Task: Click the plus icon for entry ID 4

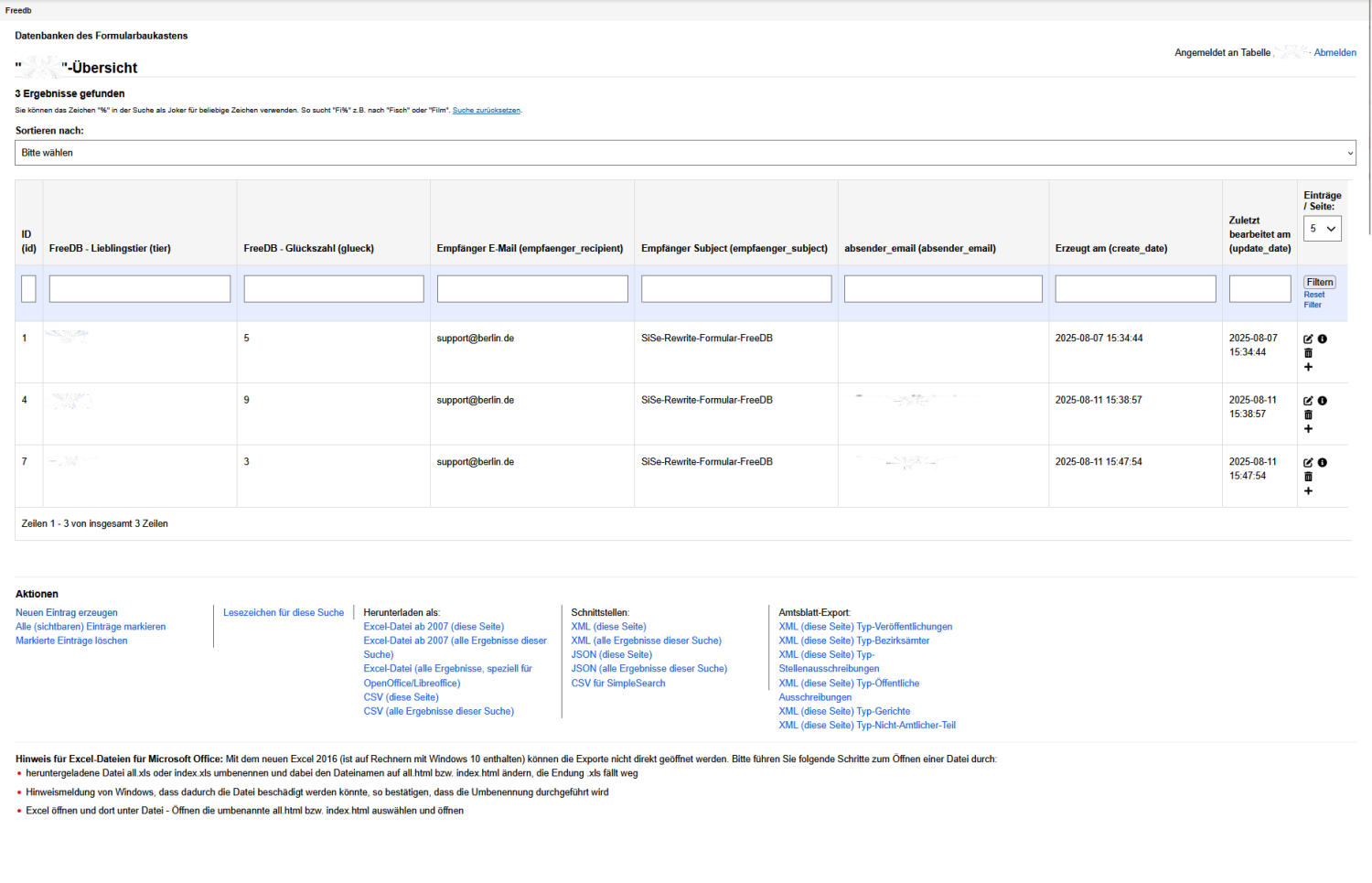Action: [x=1308, y=429]
